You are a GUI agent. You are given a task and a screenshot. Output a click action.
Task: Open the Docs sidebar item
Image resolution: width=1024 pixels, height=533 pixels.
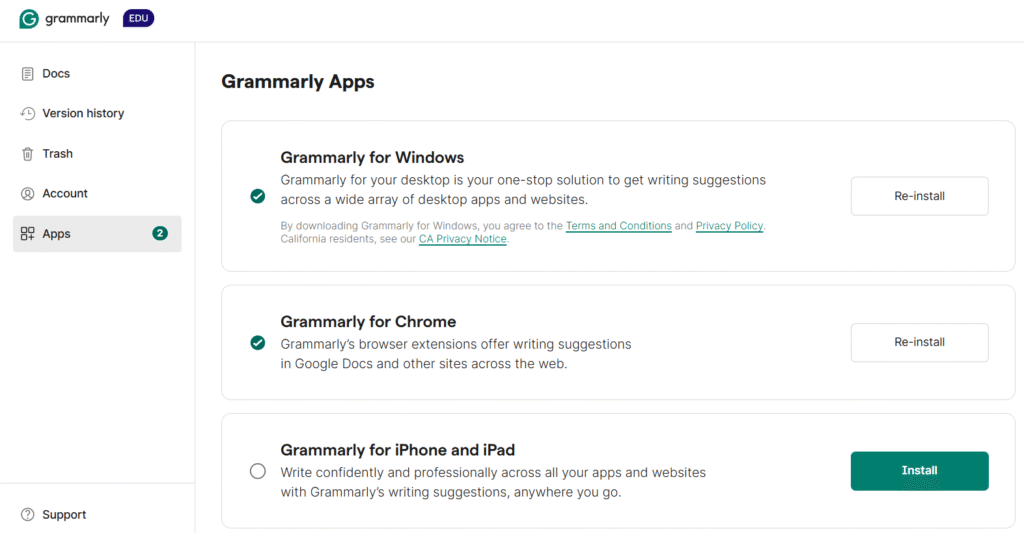(56, 74)
